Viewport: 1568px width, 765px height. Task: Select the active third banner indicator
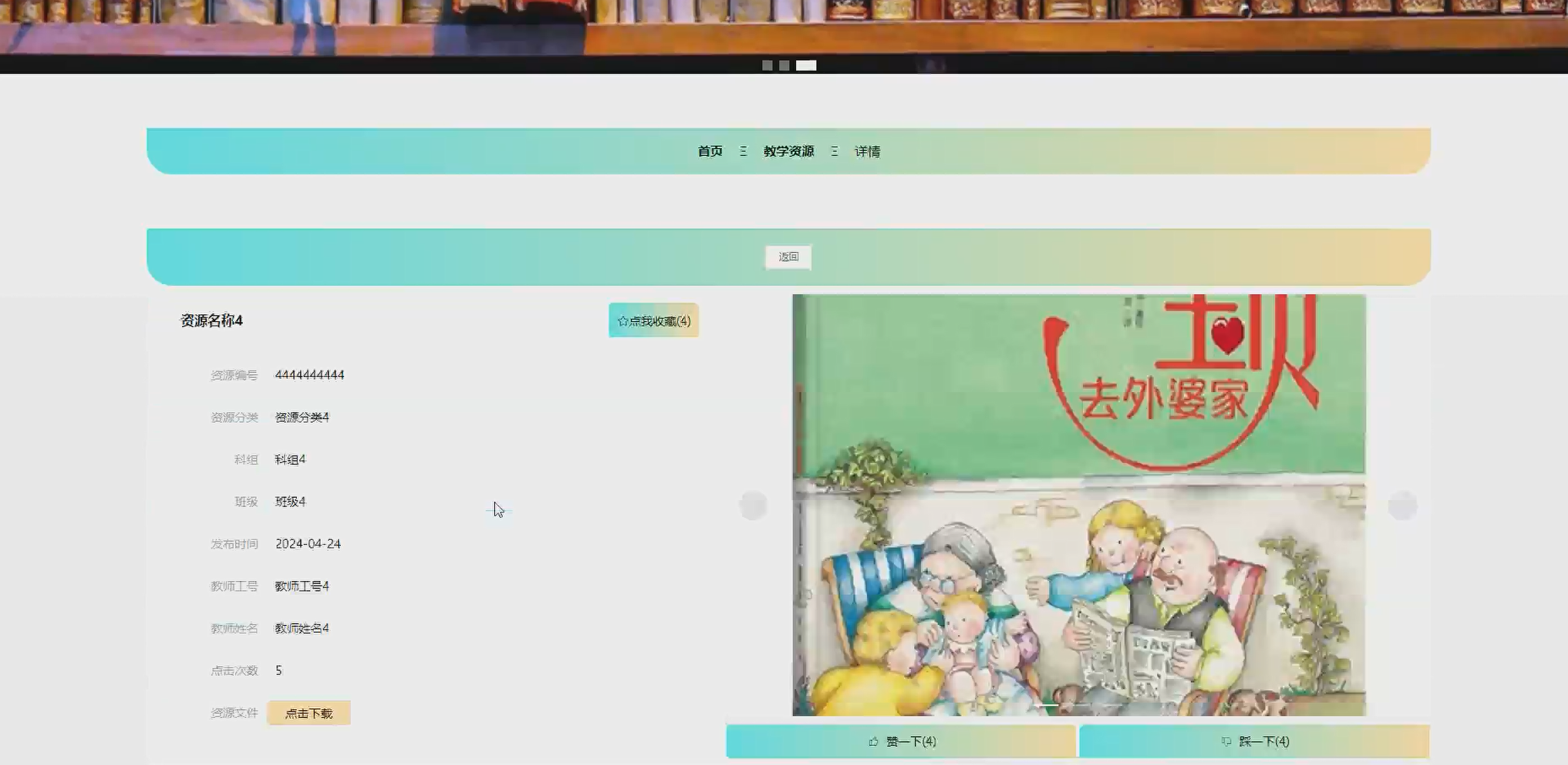806,65
